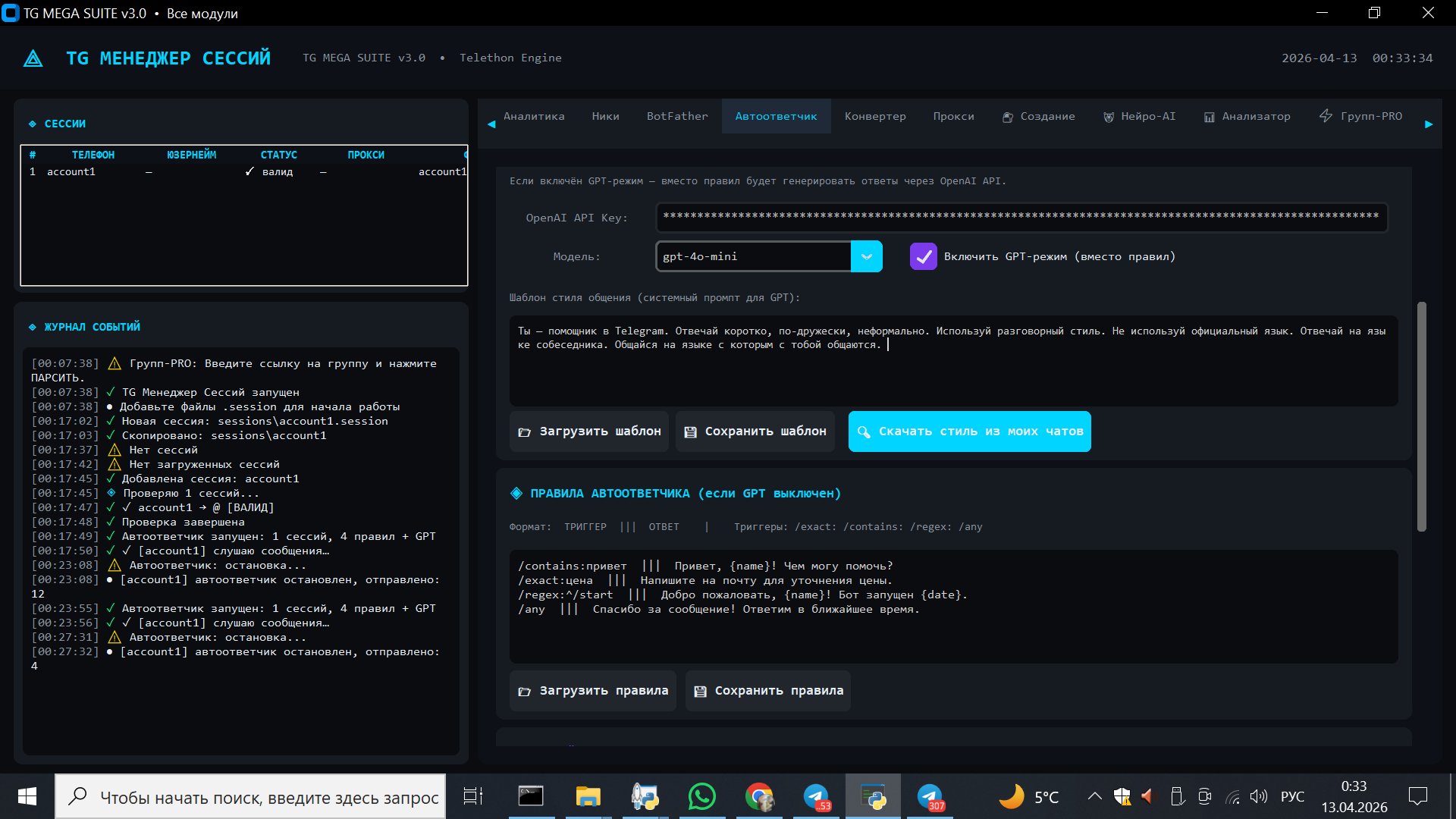The image size is (1456, 819).
Task: Open Telegram with the 307 badge
Action: 930,797
